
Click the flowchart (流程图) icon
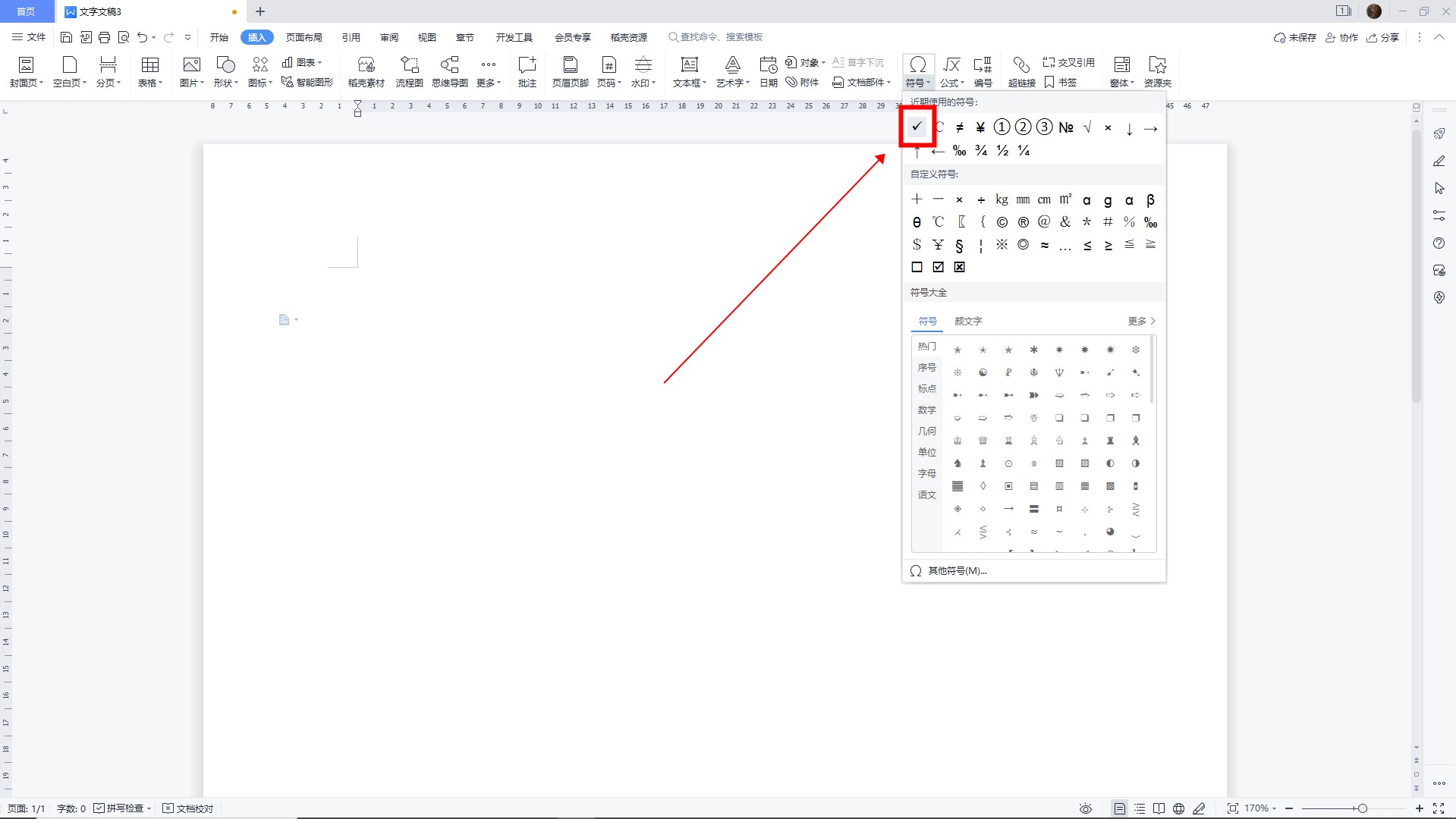[x=409, y=71]
